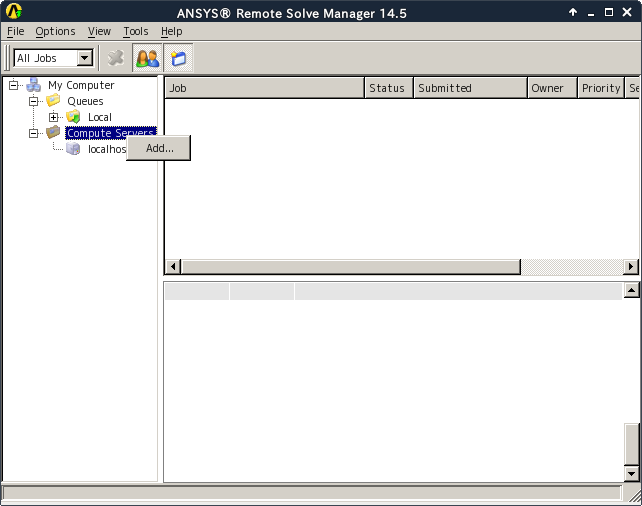The height and width of the screenshot is (506, 642).
Task: Click the Local queue icon
Action: (74, 117)
